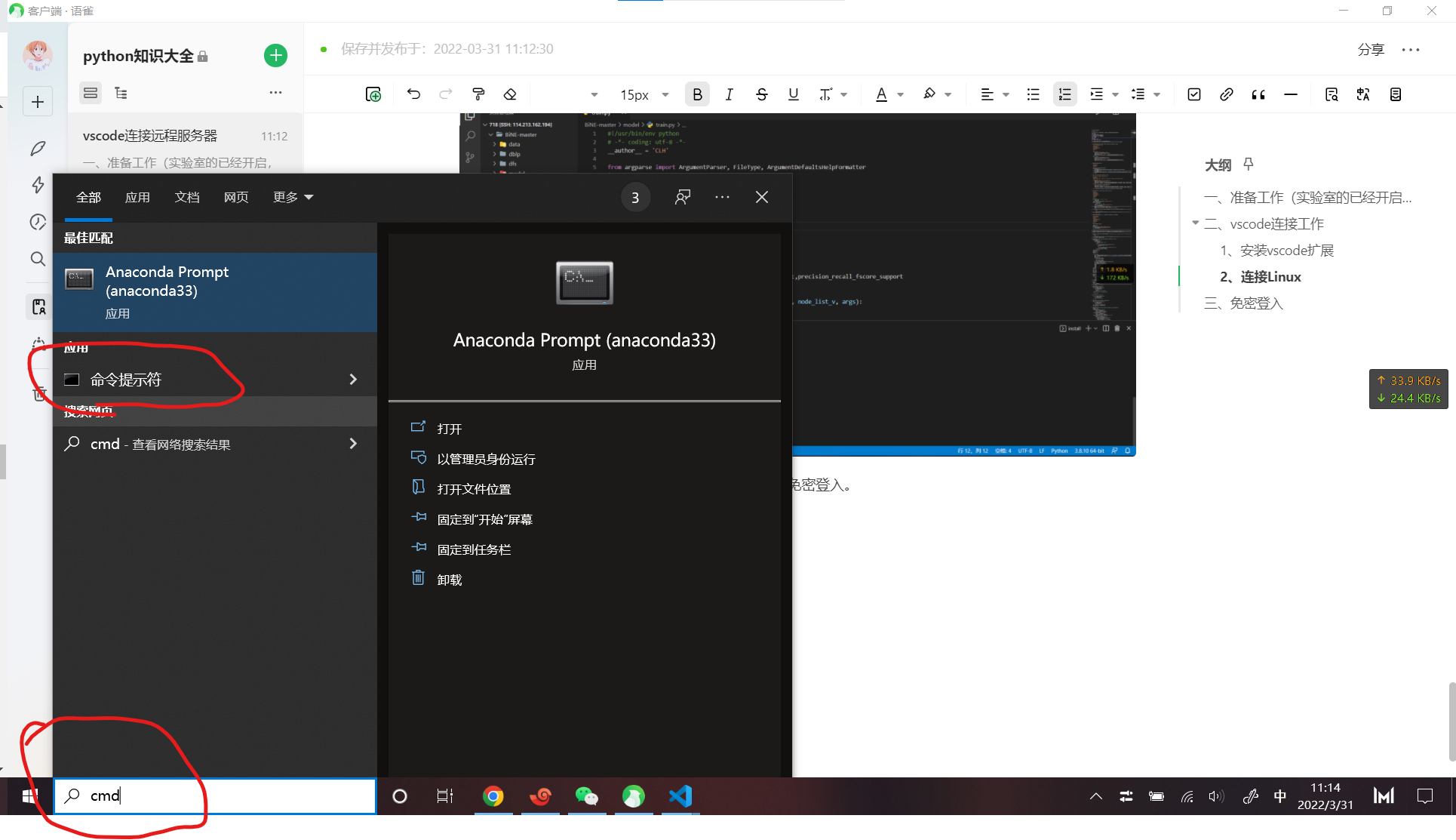Viewport: 1456px width, 840px height.
Task: Select the 应用 search tab
Action: 137,198
